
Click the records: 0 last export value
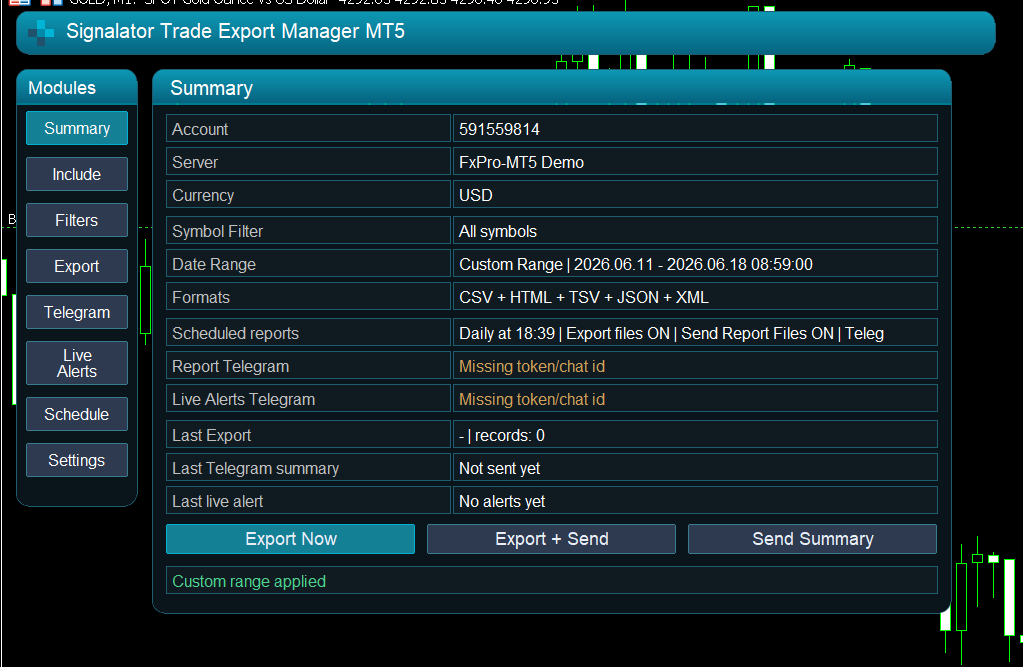point(695,435)
